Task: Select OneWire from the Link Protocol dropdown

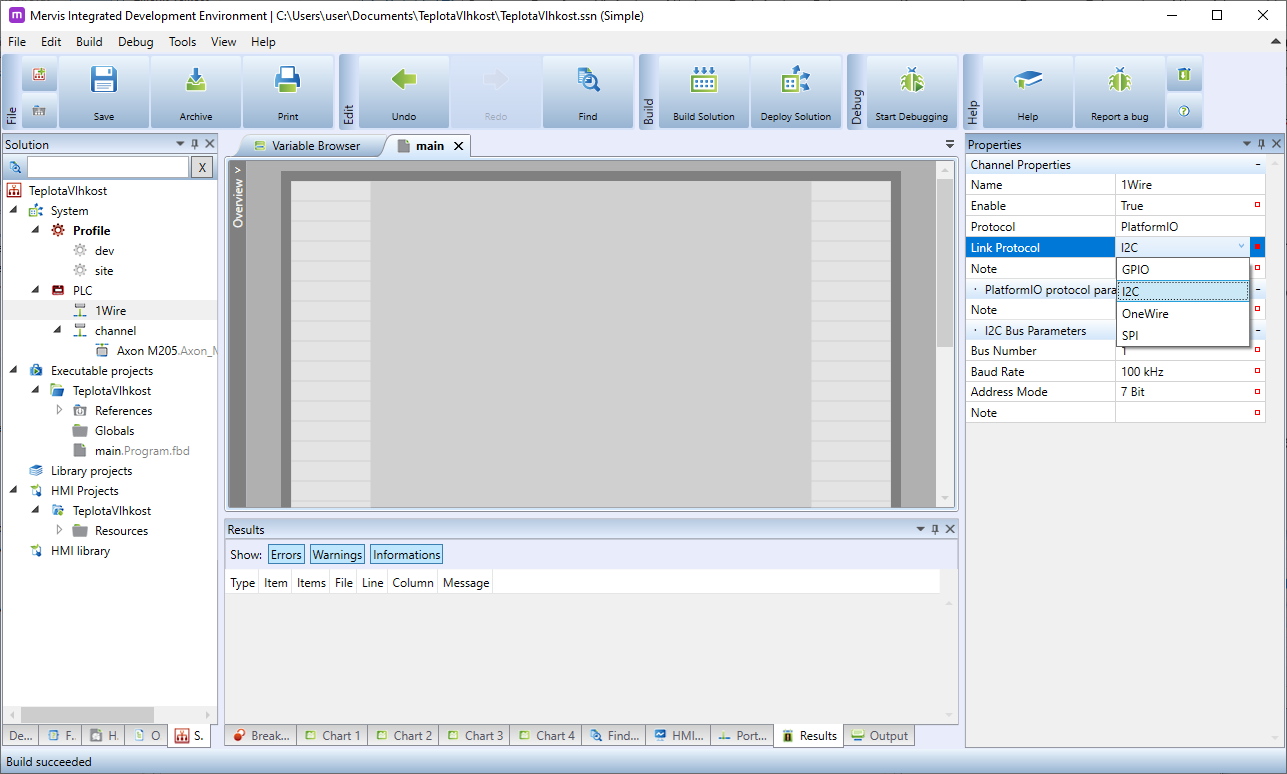Action: (x=1145, y=314)
